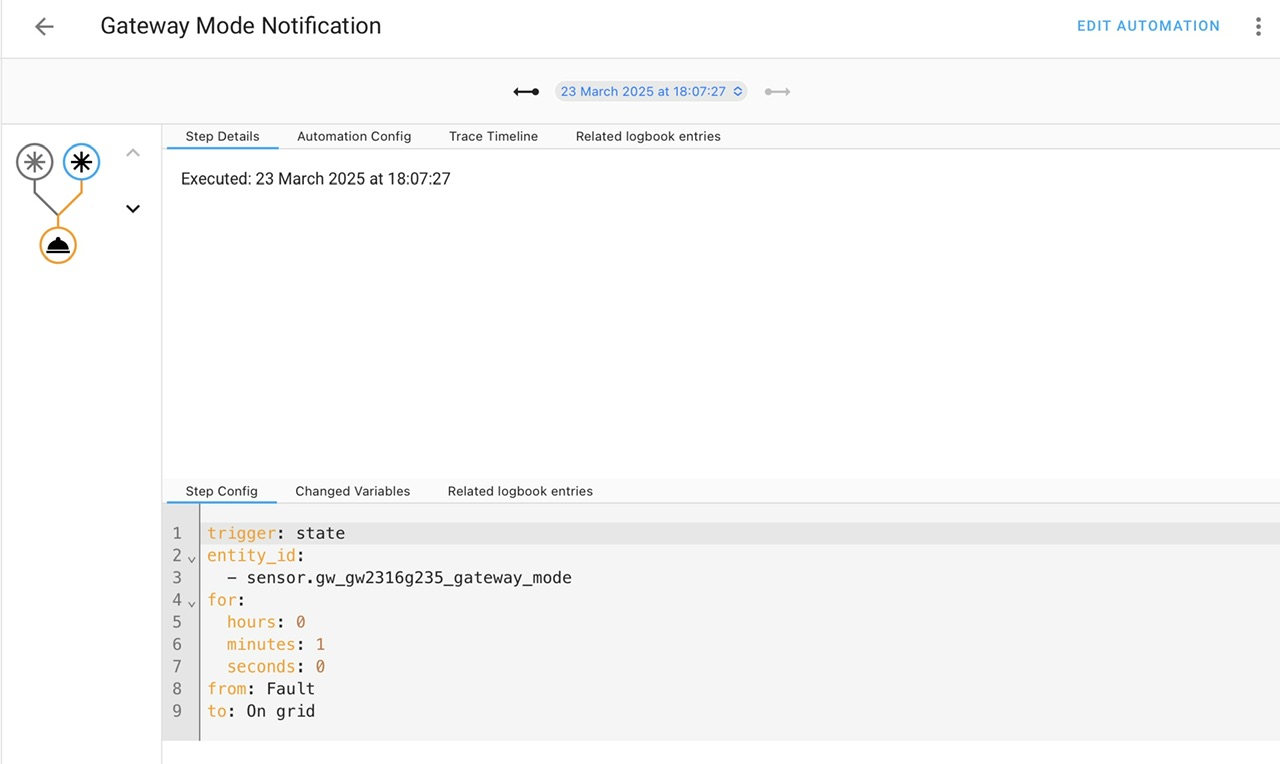The image size is (1280, 764).
Task: Go to the previous trace
Action: click(526, 92)
